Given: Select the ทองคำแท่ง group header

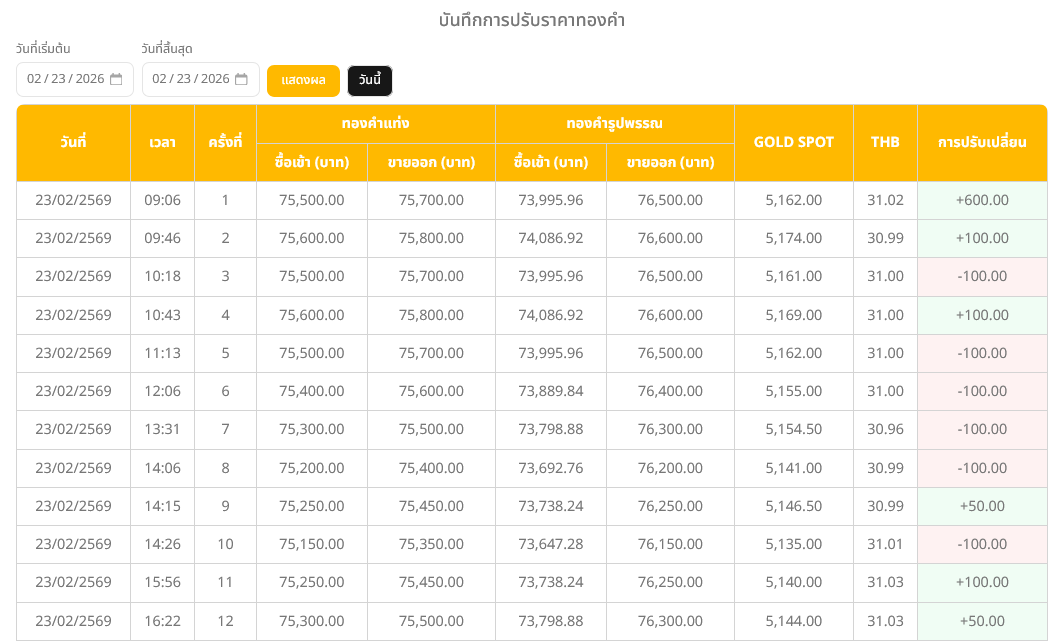Looking at the screenshot, I should coord(375,124).
